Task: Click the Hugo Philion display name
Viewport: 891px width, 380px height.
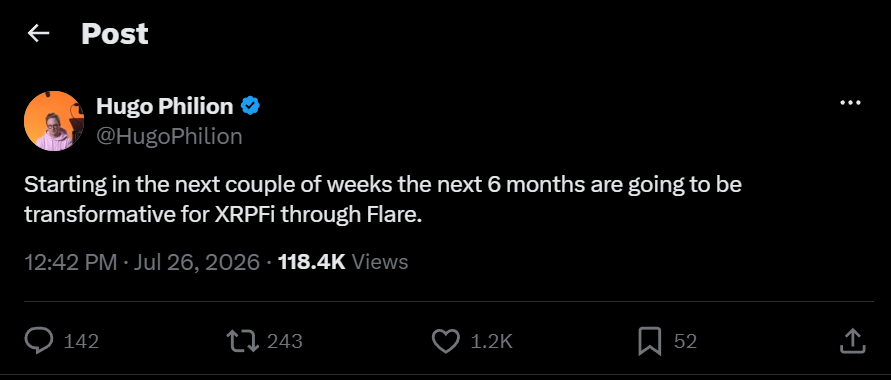Action: click(165, 106)
